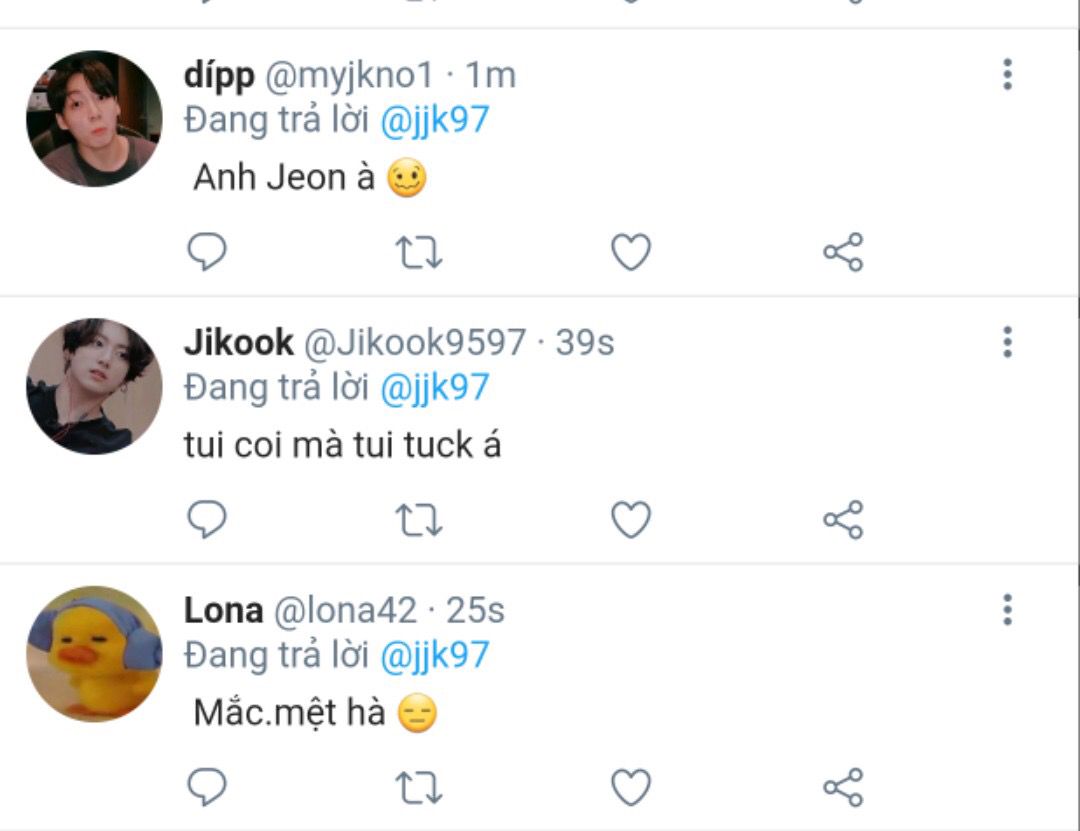Image resolution: width=1080 pixels, height=831 pixels.
Task: Retweet Lona's "Mắc.mệt hà" tweet
Action: point(419,787)
